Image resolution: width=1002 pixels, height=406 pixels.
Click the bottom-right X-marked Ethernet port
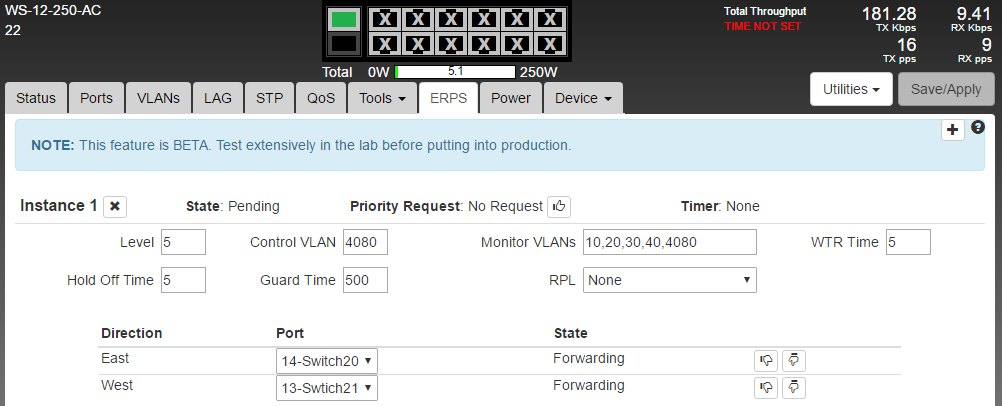(547, 44)
